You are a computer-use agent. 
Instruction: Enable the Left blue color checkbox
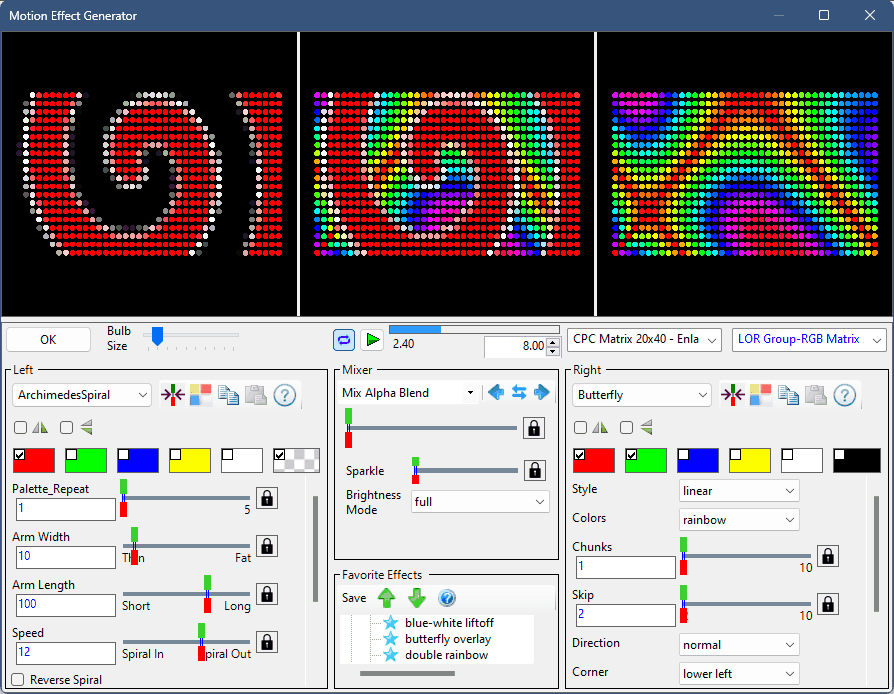(124, 454)
